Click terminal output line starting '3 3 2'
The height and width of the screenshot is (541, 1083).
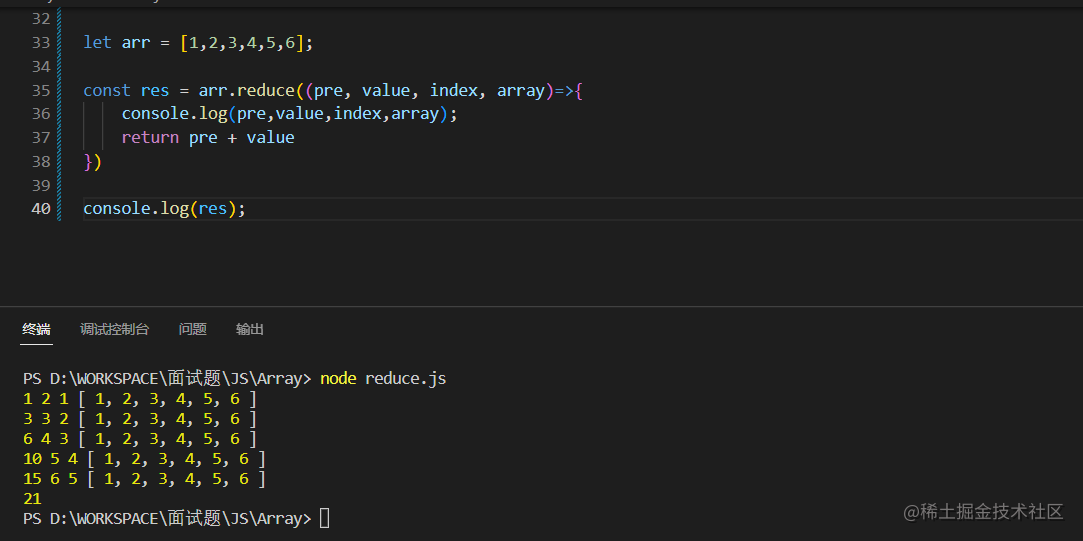coord(140,419)
